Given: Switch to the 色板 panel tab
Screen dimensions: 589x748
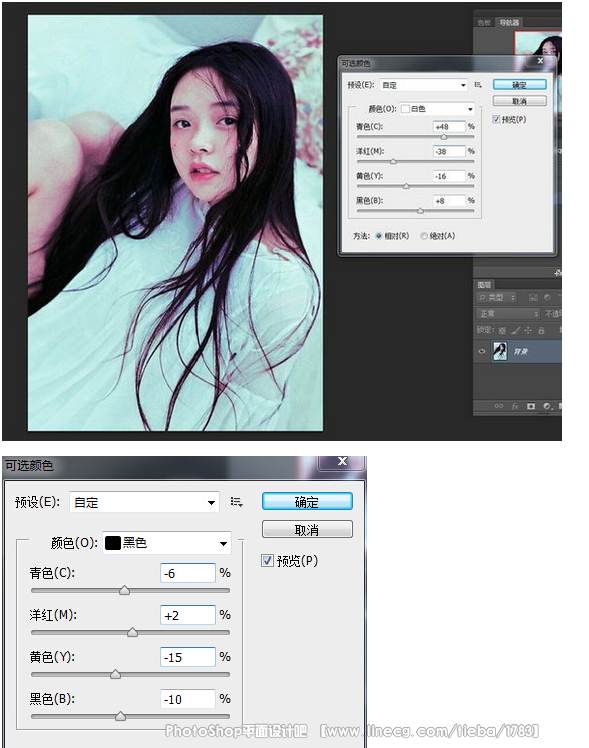Looking at the screenshot, I should pos(484,22).
